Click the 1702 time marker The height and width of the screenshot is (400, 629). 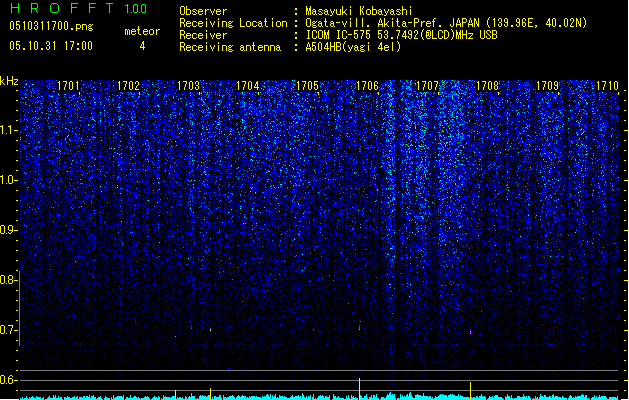(128, 85)
